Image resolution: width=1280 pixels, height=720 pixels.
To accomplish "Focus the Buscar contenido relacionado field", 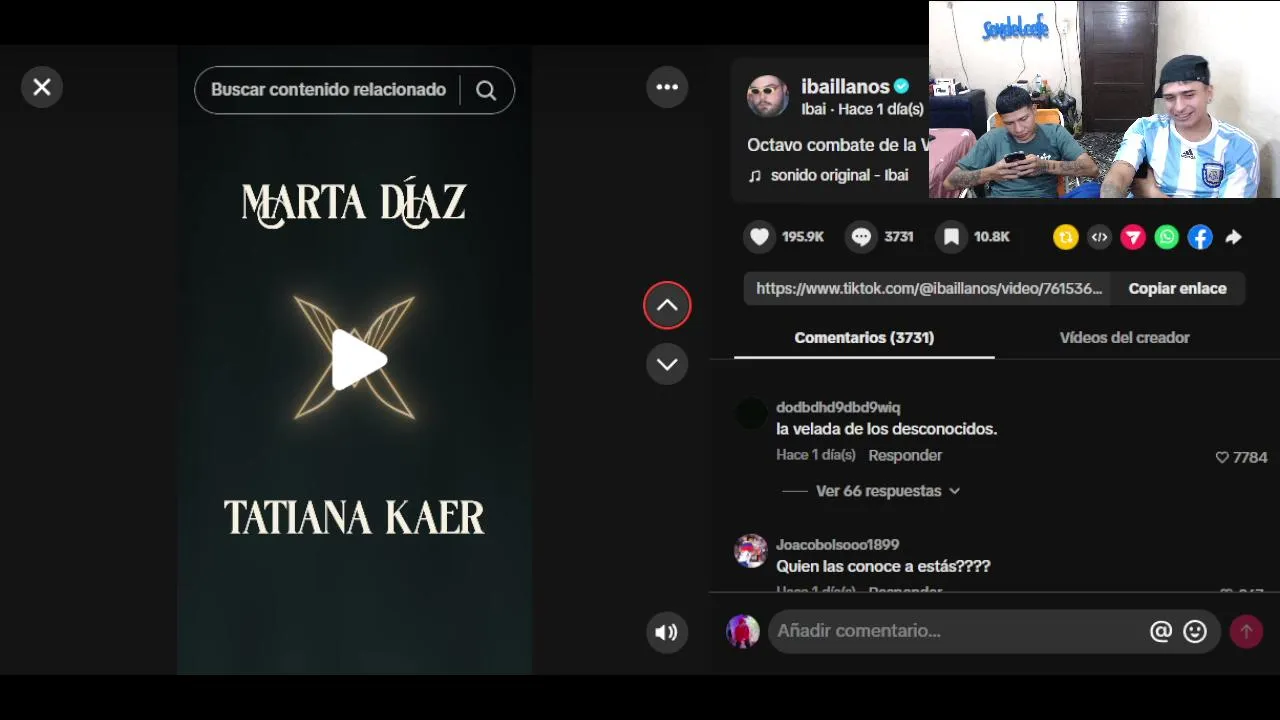I will point(328,90).
